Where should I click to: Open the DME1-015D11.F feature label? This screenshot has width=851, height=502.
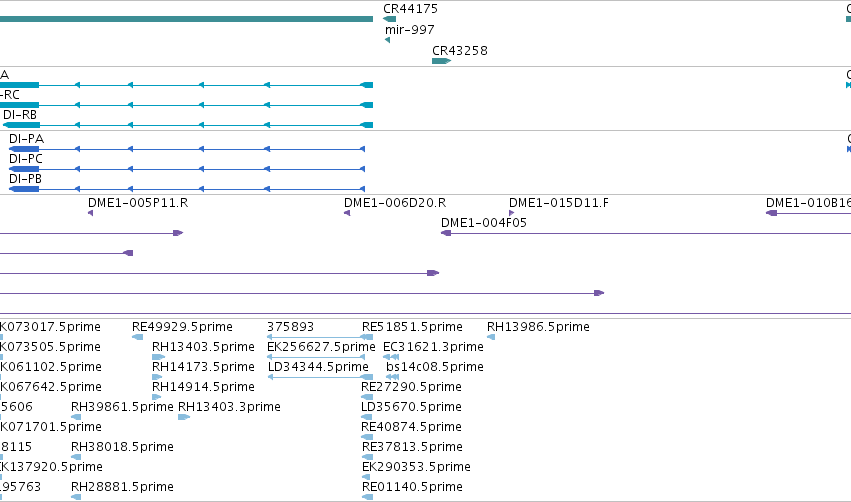pos(559,203)
